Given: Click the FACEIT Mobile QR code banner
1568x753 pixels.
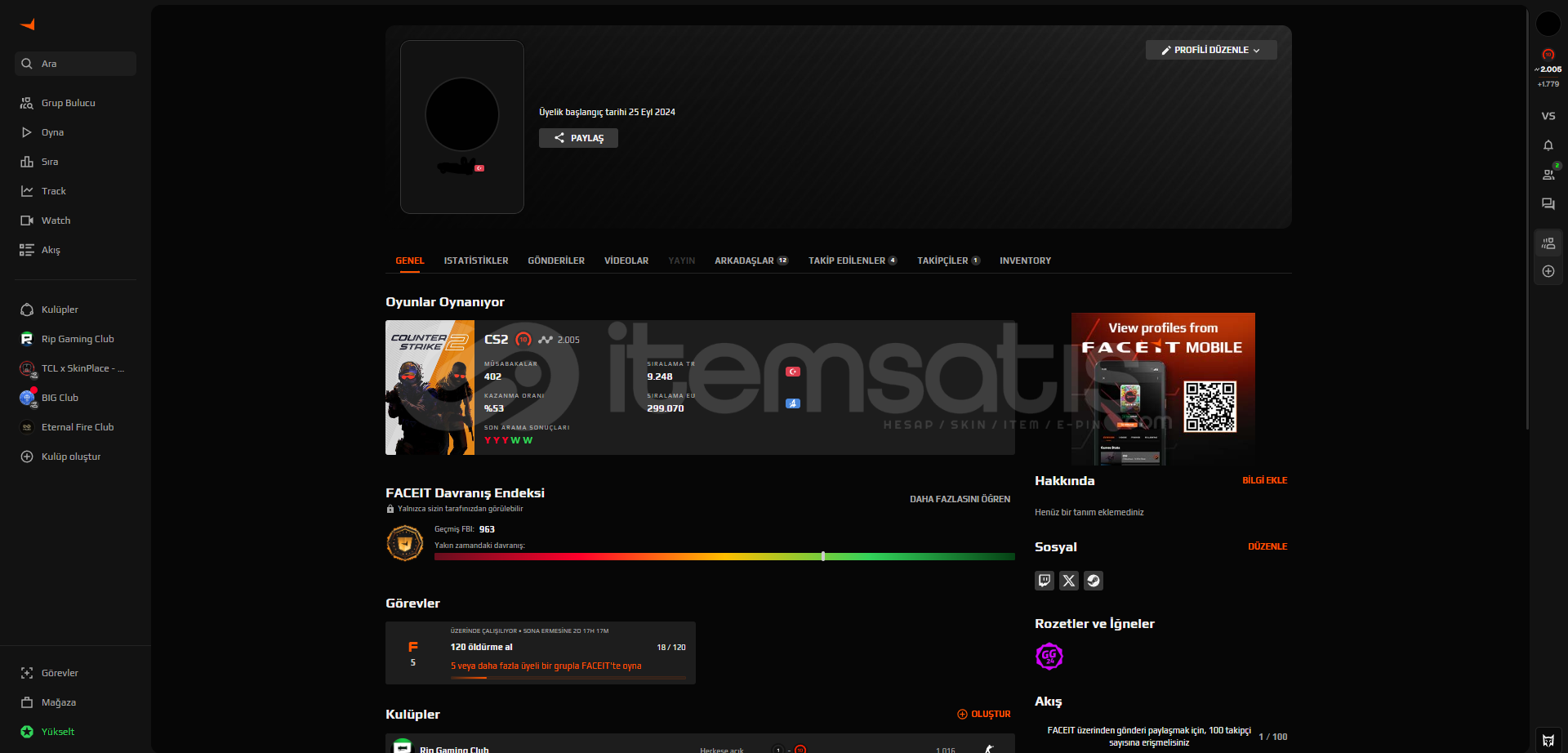Looking at the screenshot, I should pyautogui.click(x=1163, y=389).
